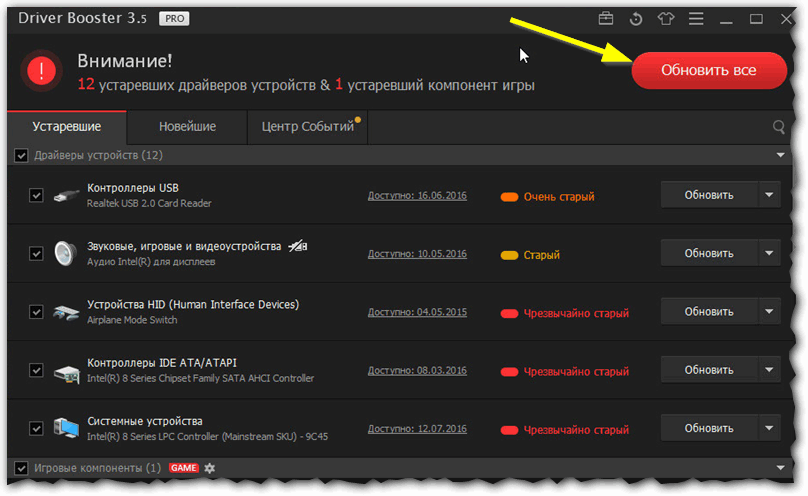
Task: Expand dropdown beside HID device Обновить button
Action: (769, 312)
